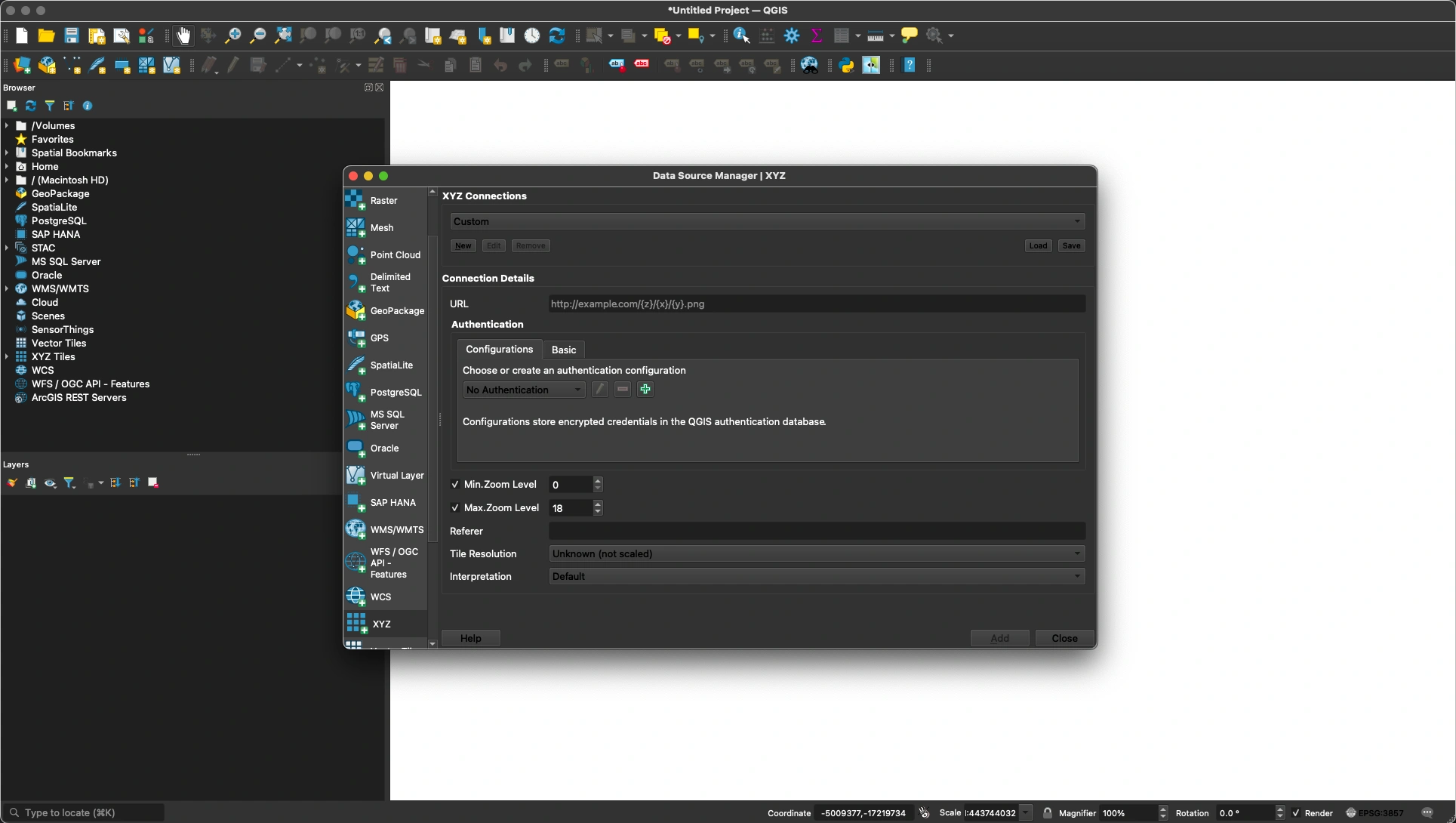The width and height of the screenshot is (1456, 823).
Task: Click the New XYZ connection button
Action: 463,246
